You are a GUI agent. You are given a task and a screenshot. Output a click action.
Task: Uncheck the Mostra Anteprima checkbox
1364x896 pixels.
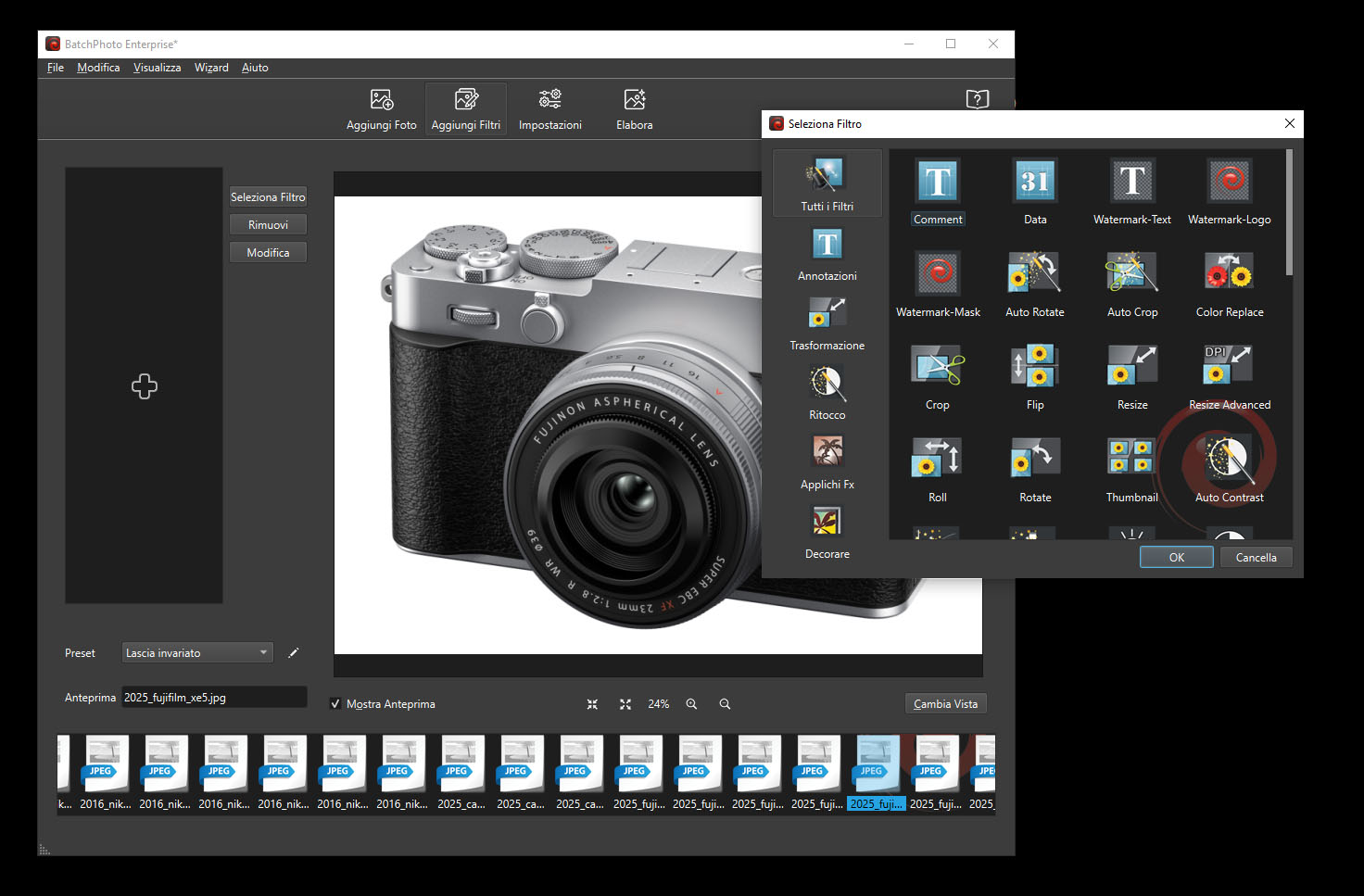[x=335, y=704]
